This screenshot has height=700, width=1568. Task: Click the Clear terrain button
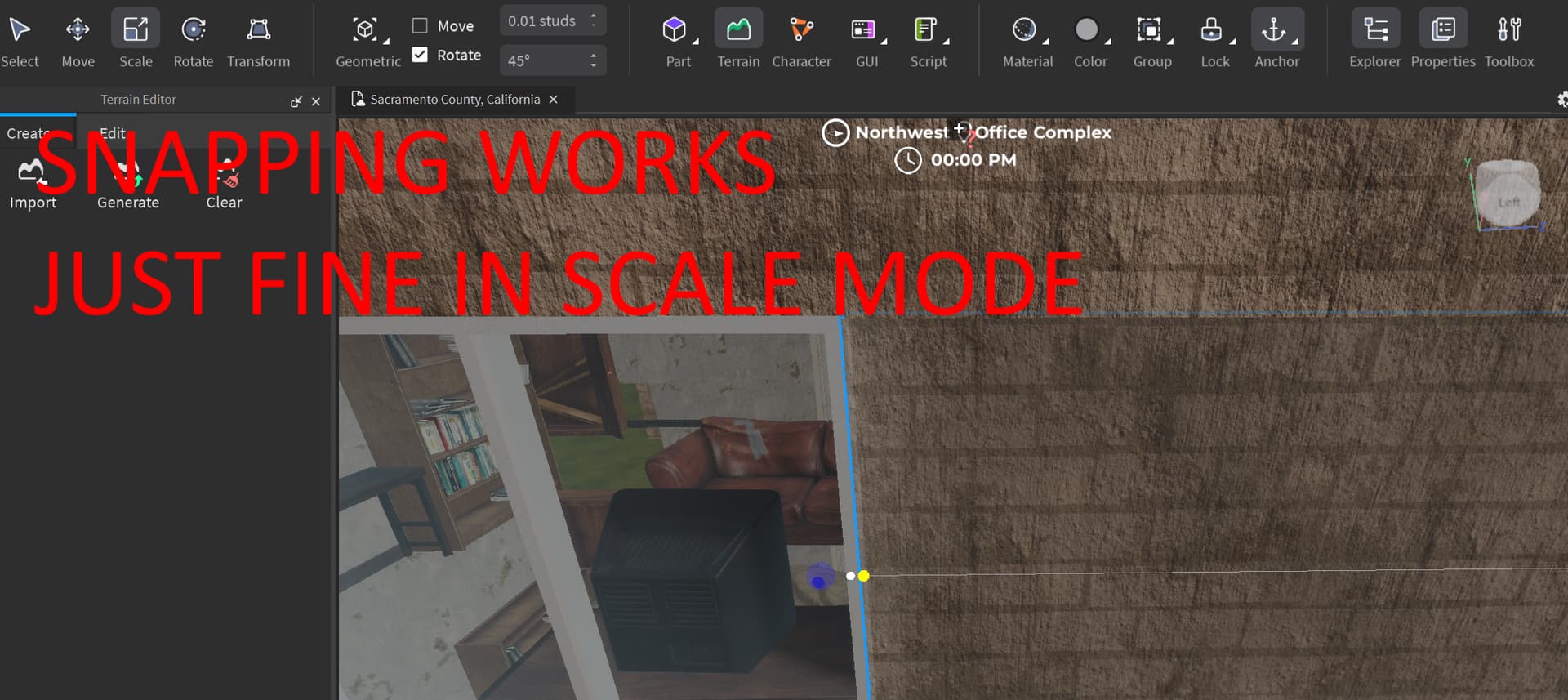(x=224, y=185)
